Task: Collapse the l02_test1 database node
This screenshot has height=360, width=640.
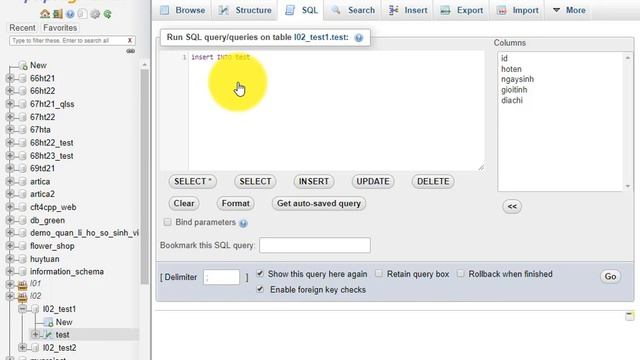Action: (x=23, y=309)
